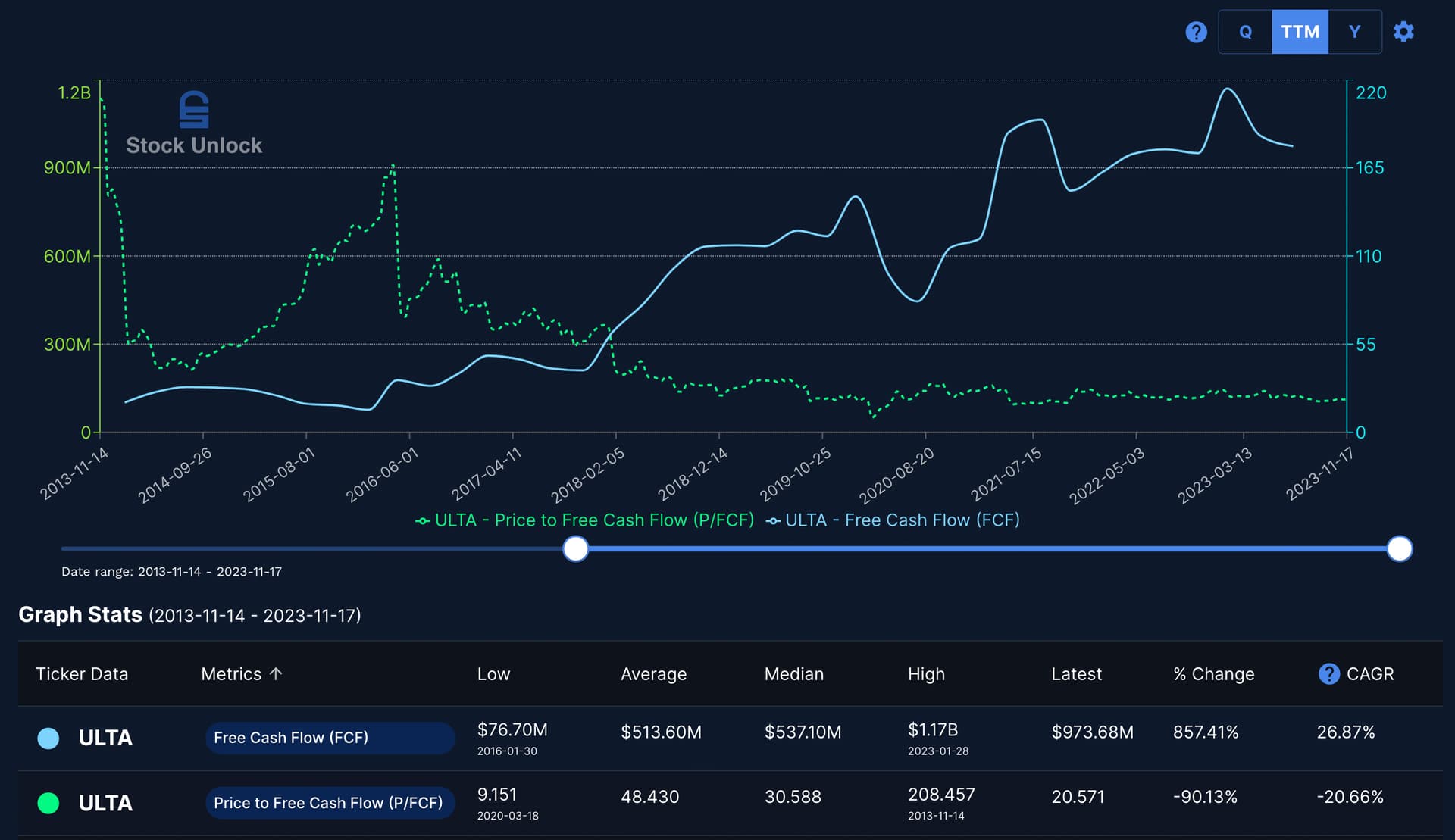1455x840 pixels.
Task: Select the TTM period tab
Action: [1300, 32]
